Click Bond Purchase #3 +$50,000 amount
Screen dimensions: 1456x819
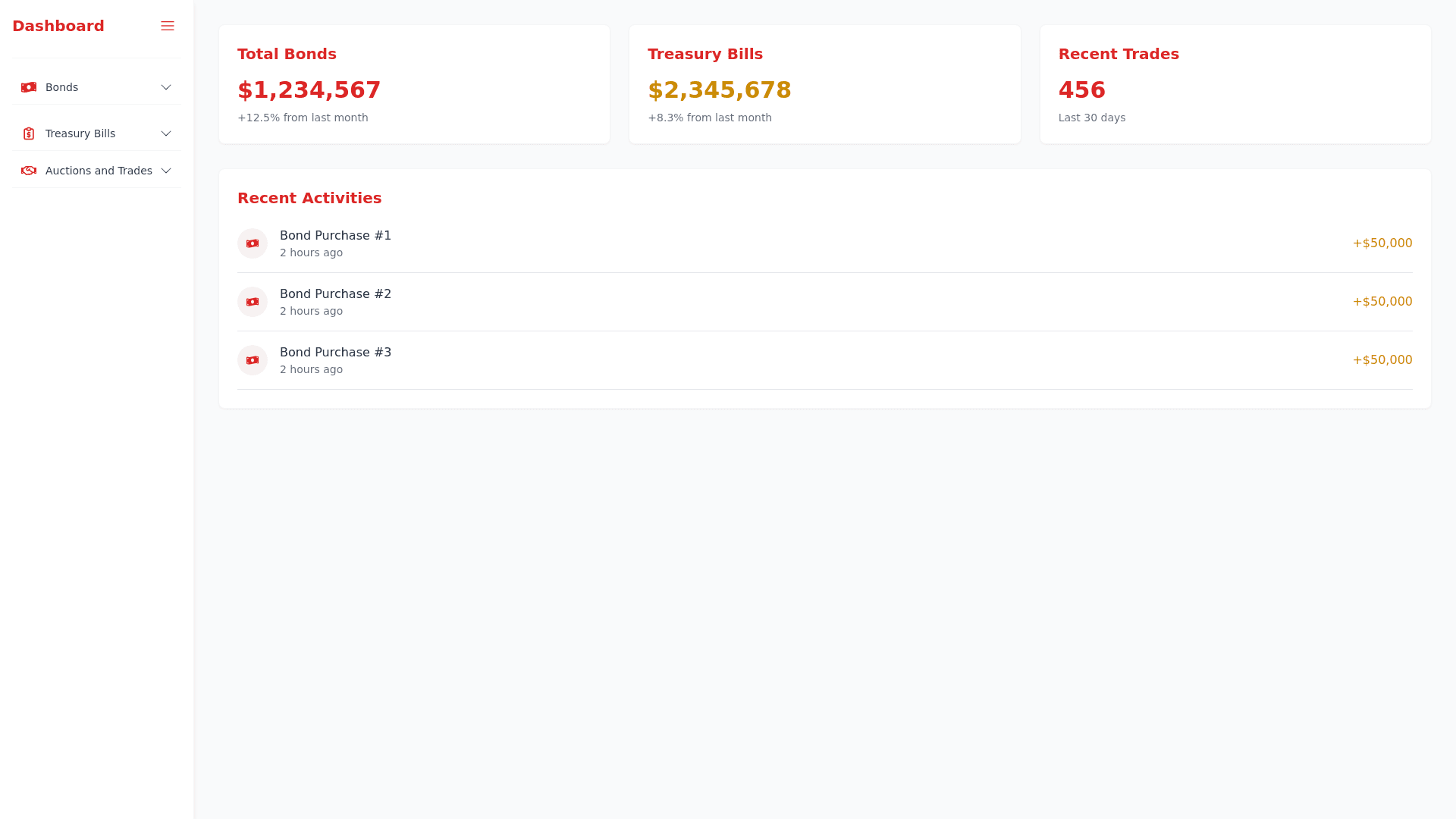click(x=1382, y=360)
